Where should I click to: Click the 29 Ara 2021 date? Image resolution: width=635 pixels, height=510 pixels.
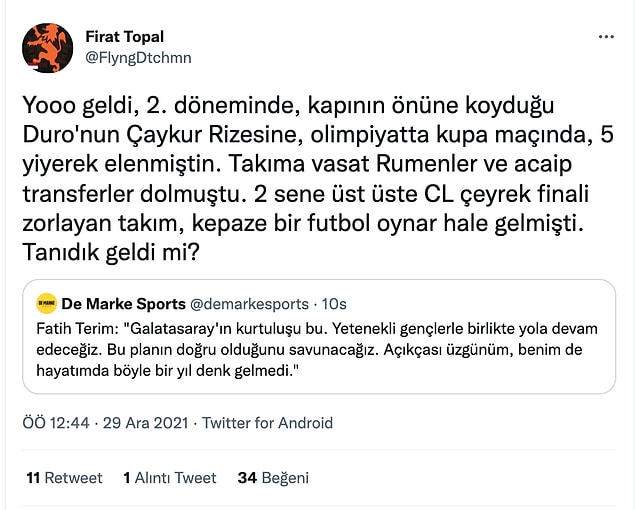click(145, 423)
